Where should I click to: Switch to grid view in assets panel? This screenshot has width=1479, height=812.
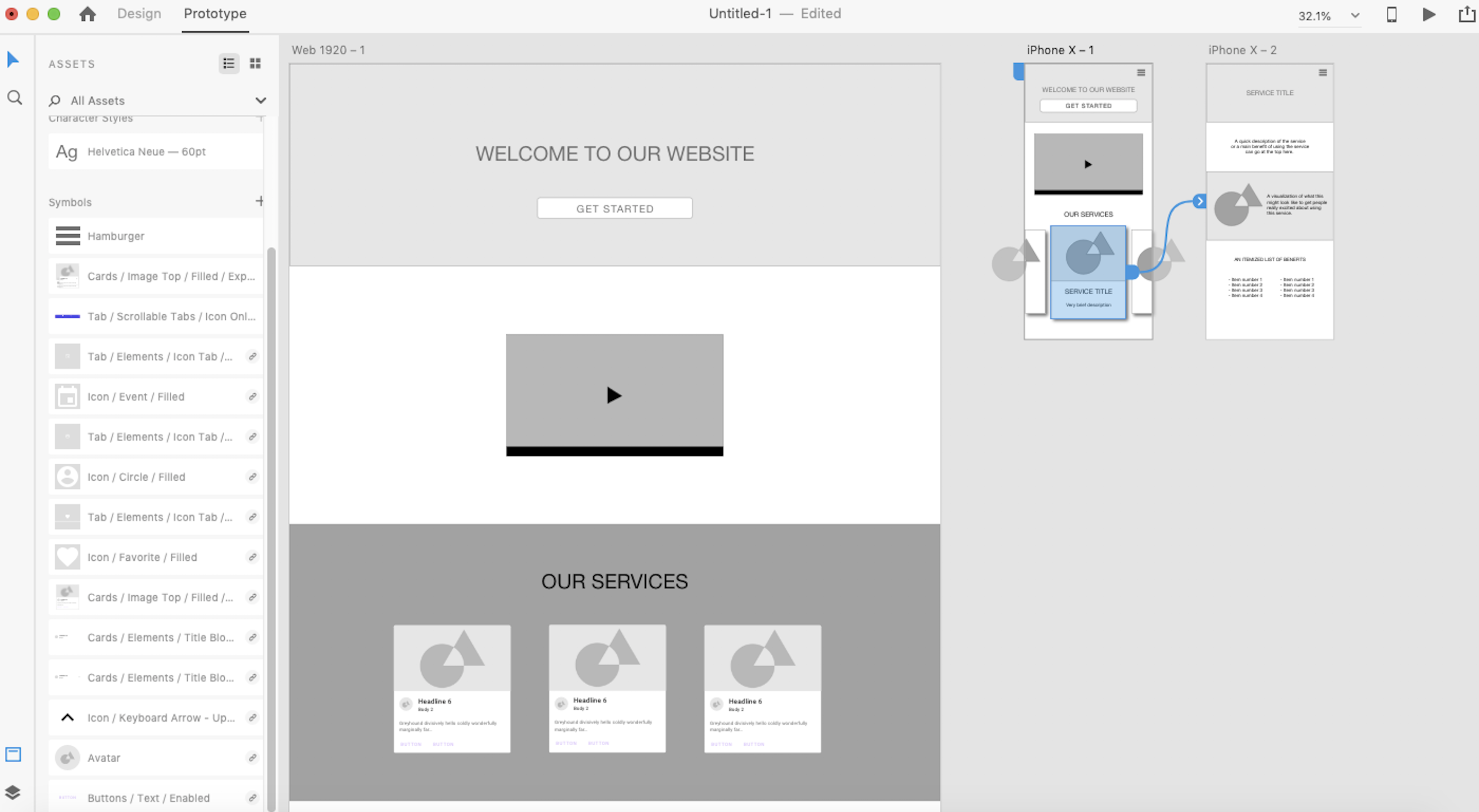pyautogui.click(x=255, y=63)
